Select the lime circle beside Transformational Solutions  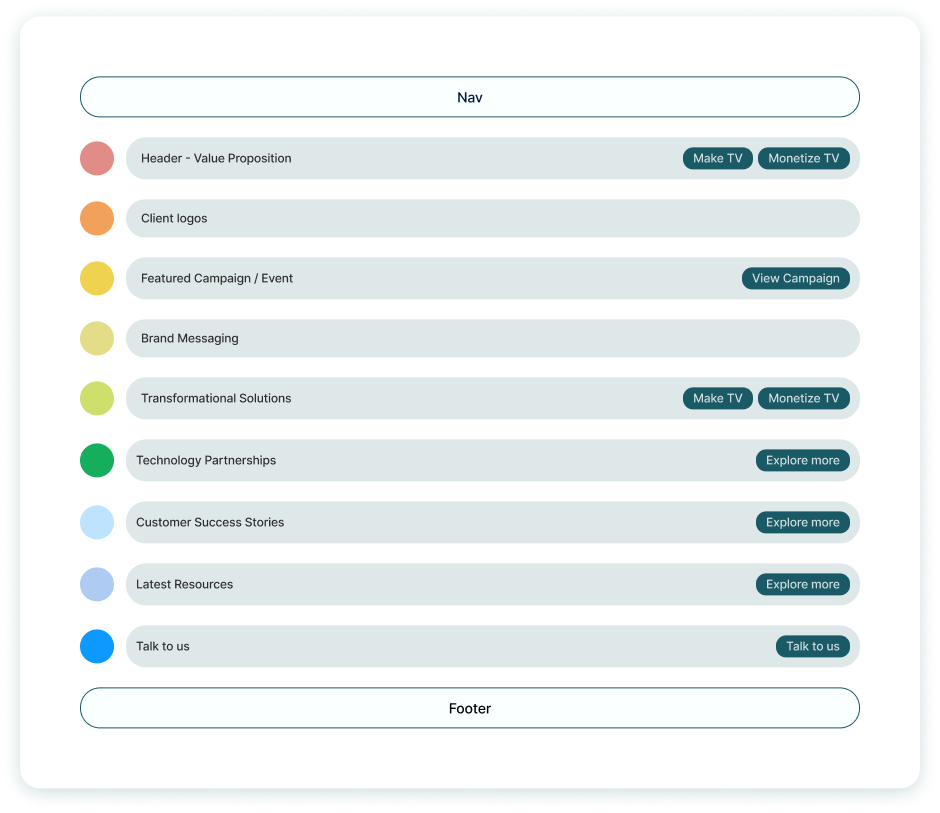(x=97, y=398)
